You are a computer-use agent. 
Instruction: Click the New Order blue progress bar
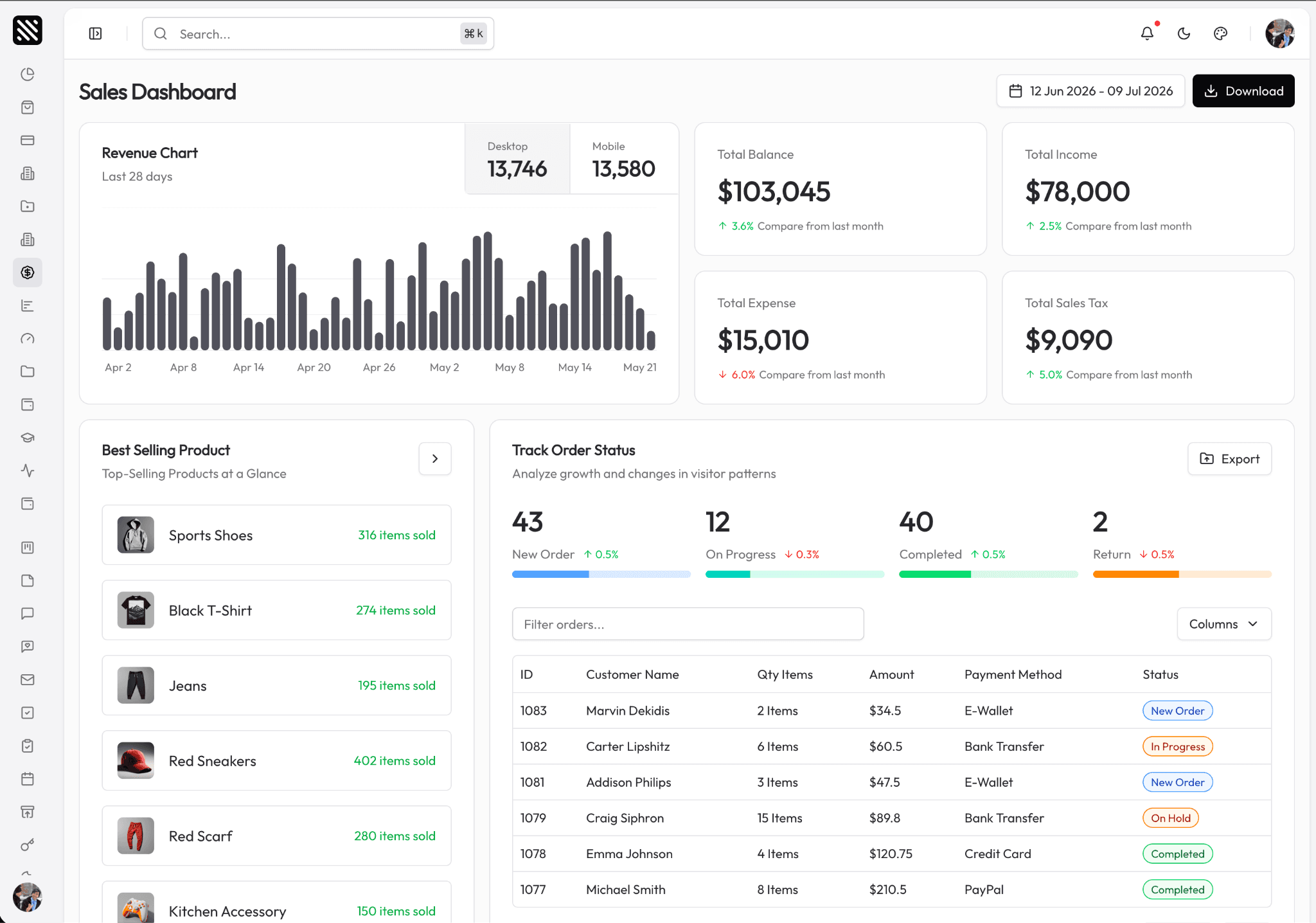tap(601, 574)
